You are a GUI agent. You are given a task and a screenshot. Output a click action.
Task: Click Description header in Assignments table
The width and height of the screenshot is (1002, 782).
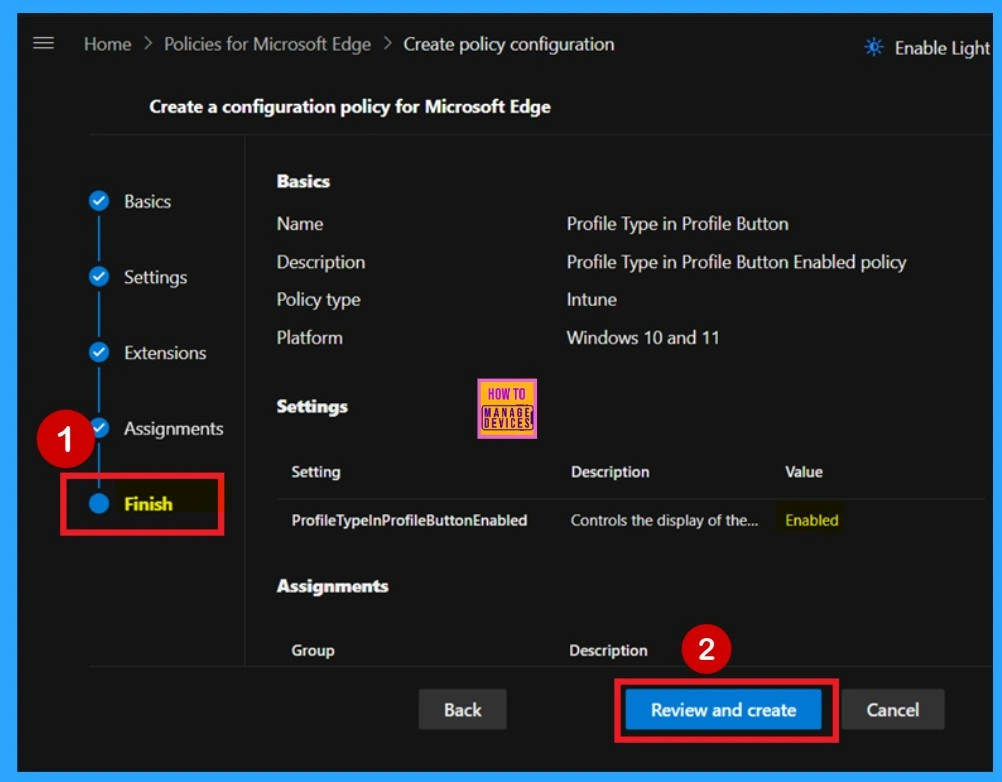click(608, 650)
